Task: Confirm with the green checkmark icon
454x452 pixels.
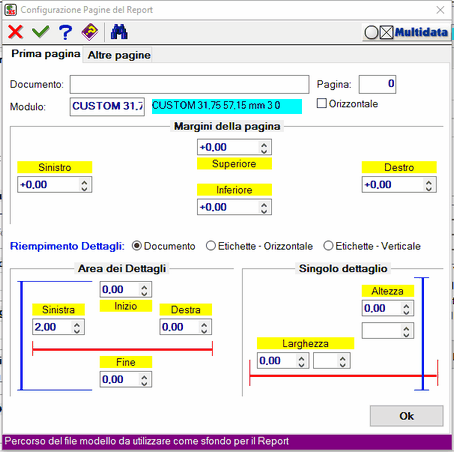Action: [x=41, y=32]
